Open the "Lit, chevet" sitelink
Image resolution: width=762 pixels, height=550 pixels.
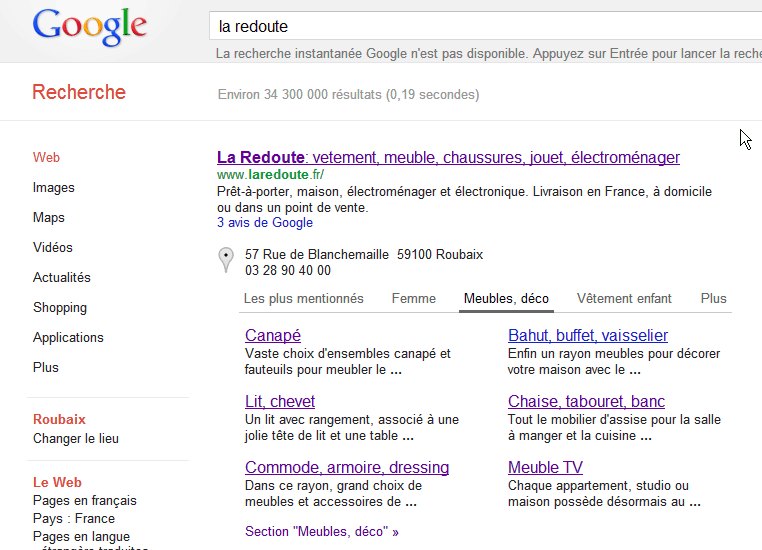[280, 401]
